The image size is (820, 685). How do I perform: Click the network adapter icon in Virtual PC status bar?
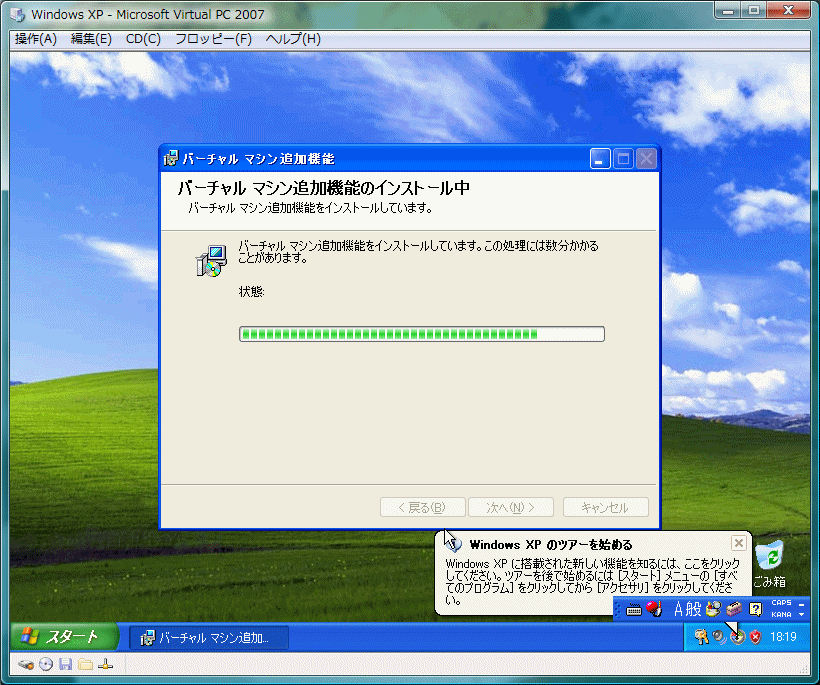(105, 665)
